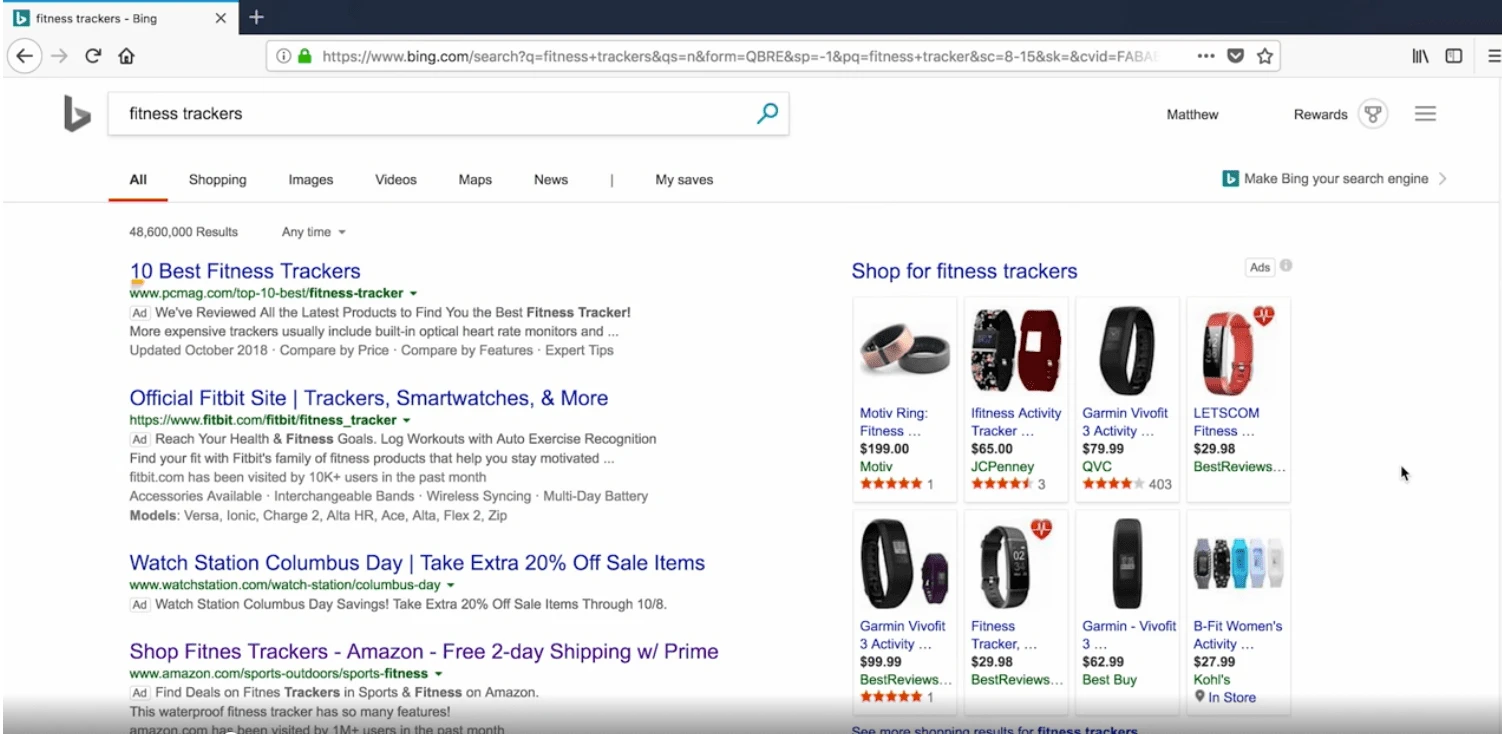Click the Bing logo

pos(77,114)
